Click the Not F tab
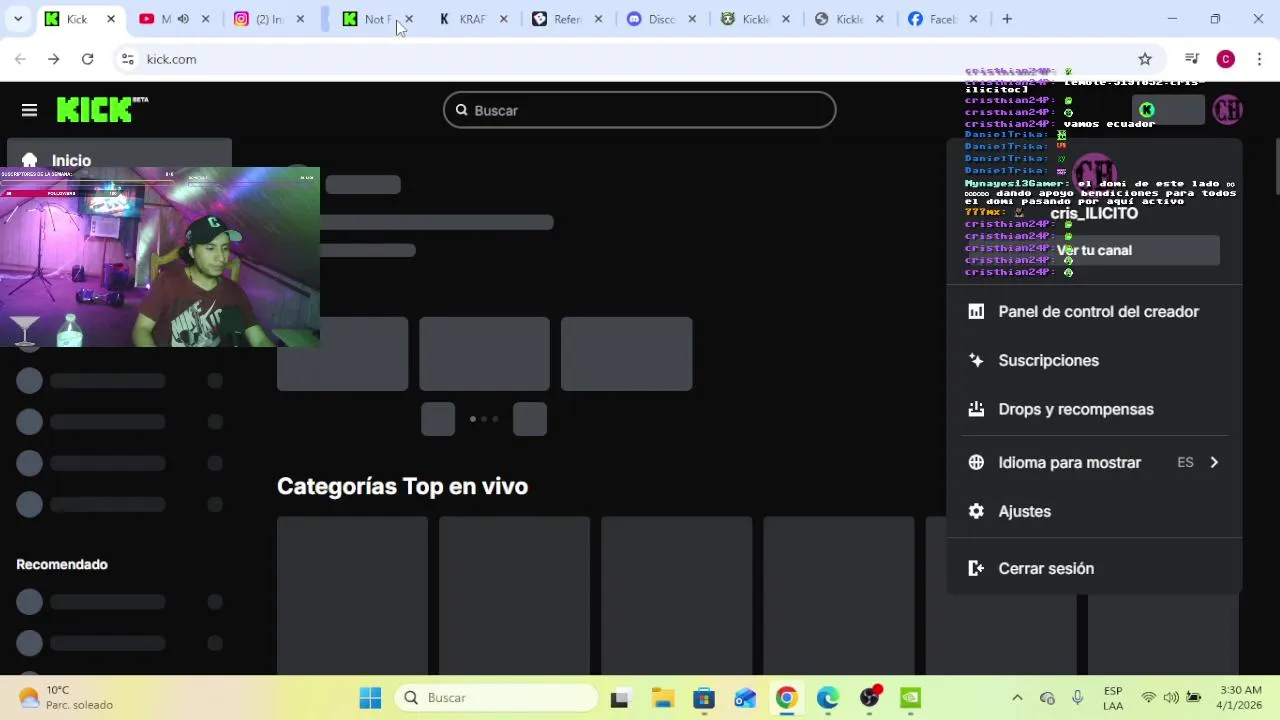1280x720 pixels. [x=378, y=19]
